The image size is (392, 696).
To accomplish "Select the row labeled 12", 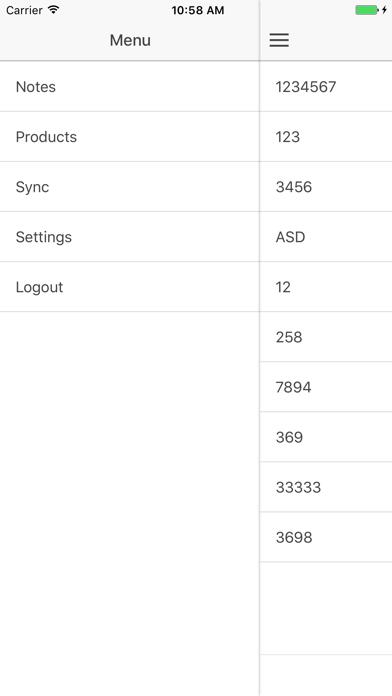I will (326, 287).
